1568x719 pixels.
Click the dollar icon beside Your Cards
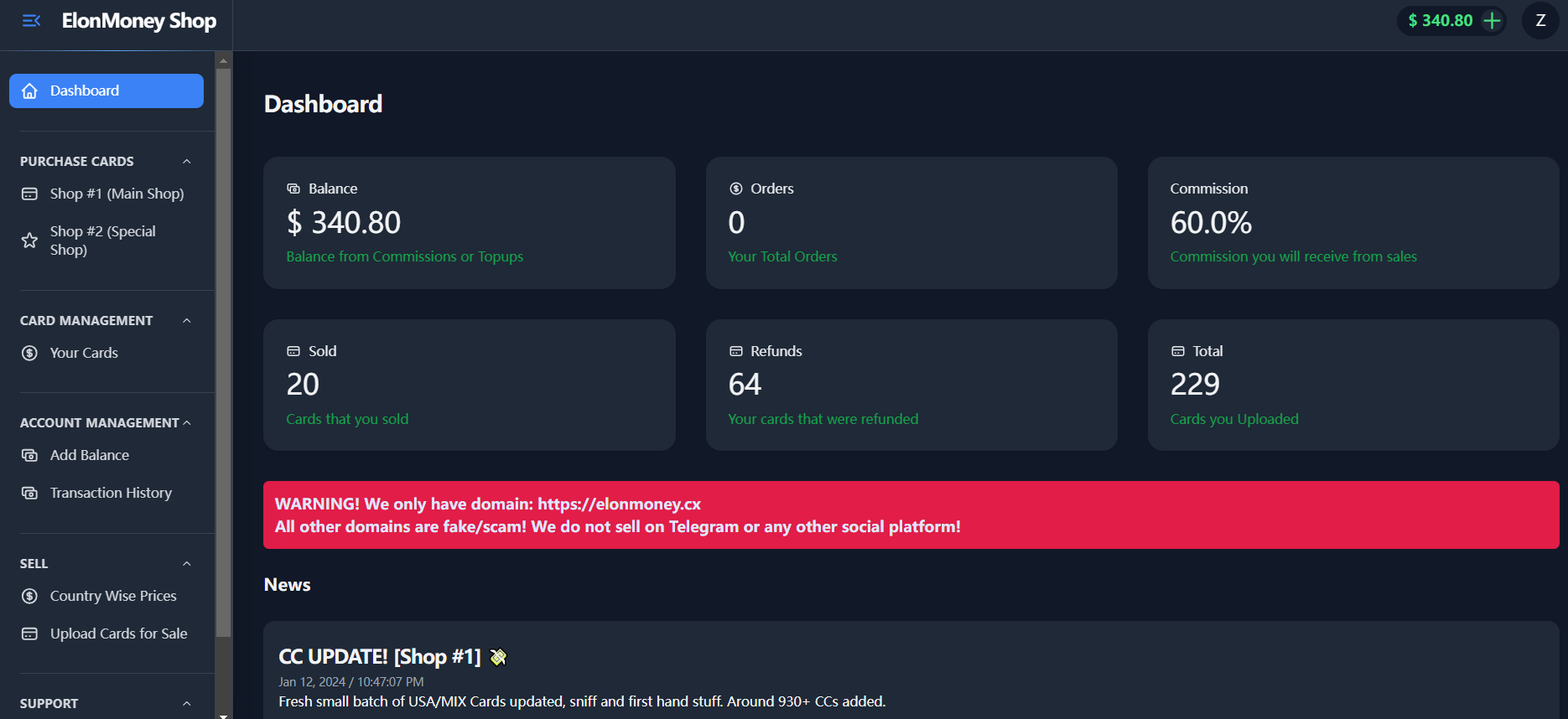point(29,353)
